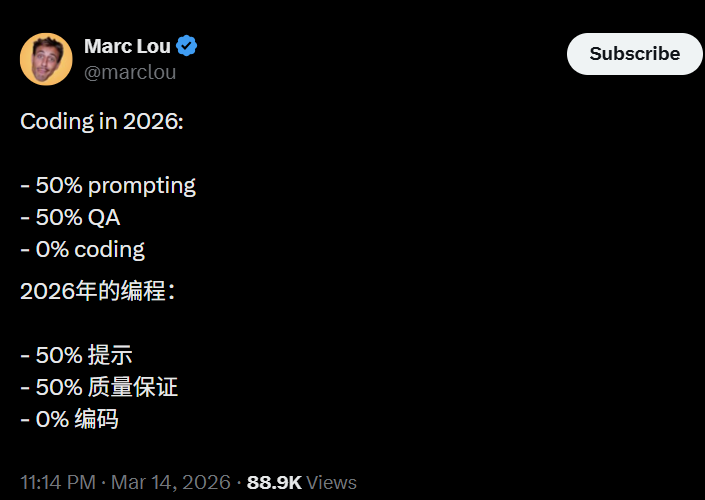Click the lowercase 'coding' after 0%
The width and height of the screenshot is (705, 500).
tap(109, 249)
